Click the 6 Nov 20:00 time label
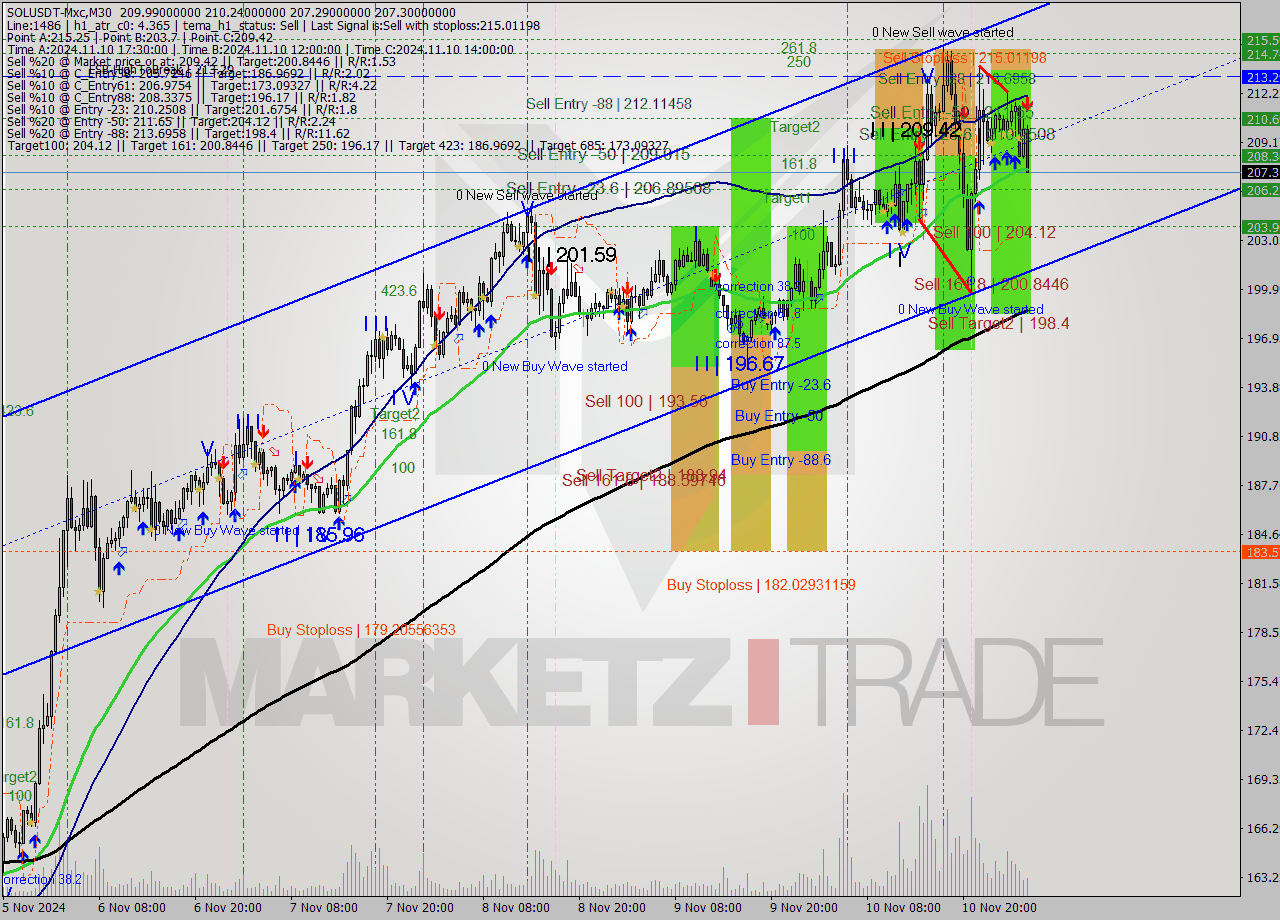This screenshot has width=1280, height=920. click(227, 908)
